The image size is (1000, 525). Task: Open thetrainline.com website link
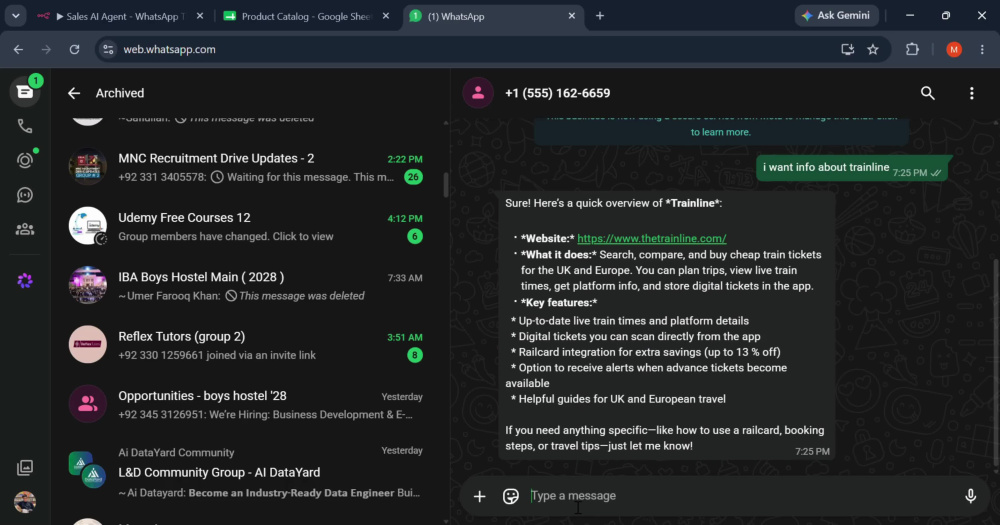coord(651,239)
